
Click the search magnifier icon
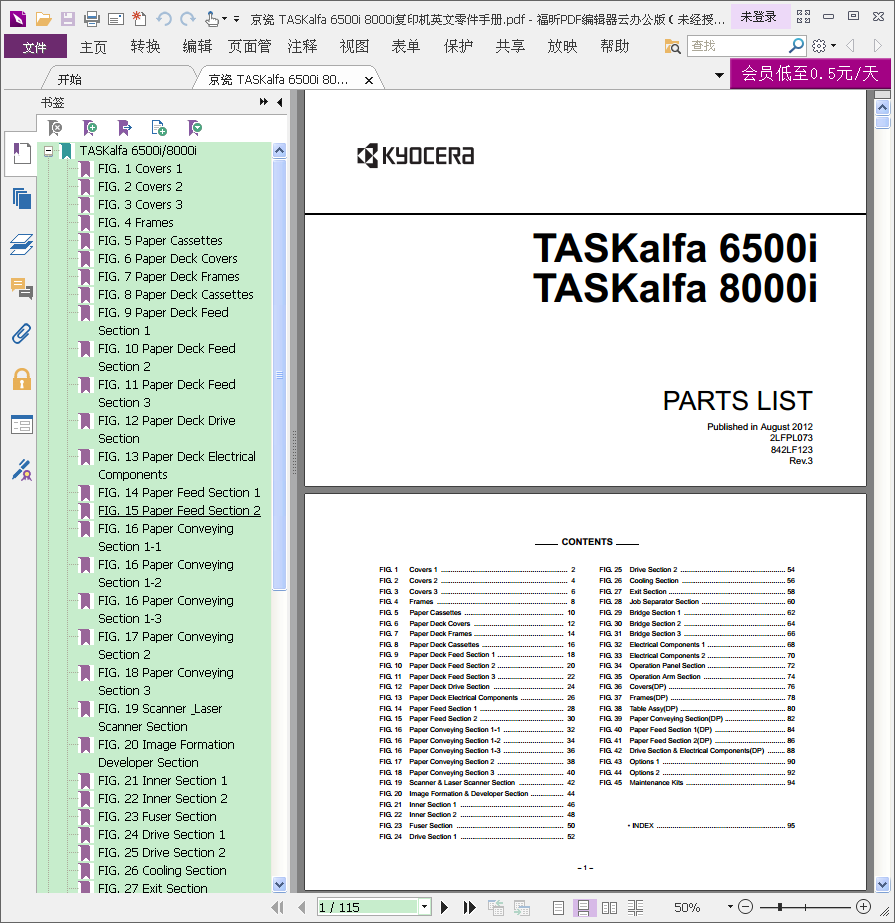click(x=796, y=45)
